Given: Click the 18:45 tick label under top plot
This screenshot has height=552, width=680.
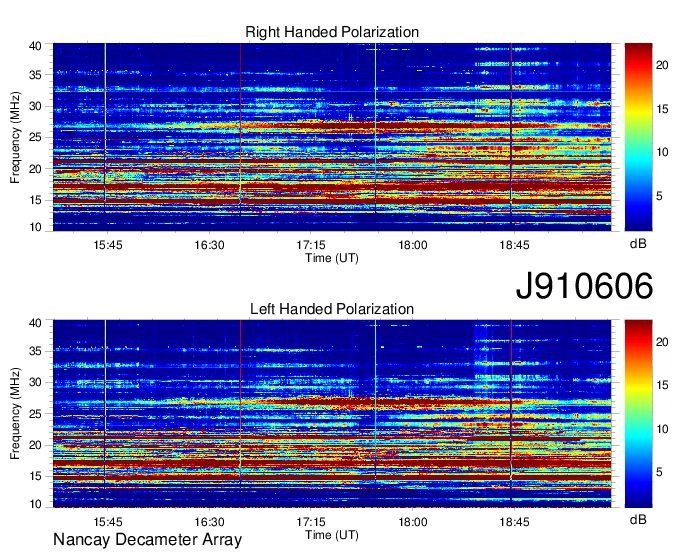Looking at the screenshot, I should [x=514, y=245].
